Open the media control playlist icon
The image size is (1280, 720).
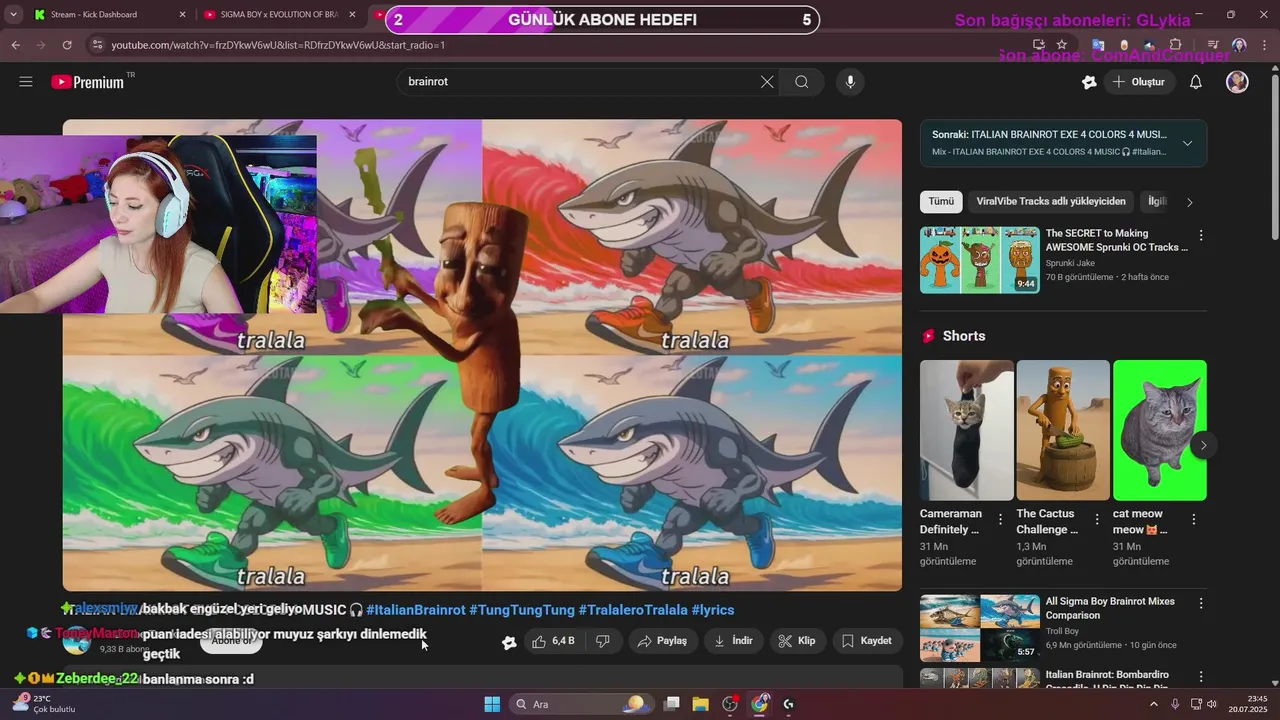(1213, 45)
